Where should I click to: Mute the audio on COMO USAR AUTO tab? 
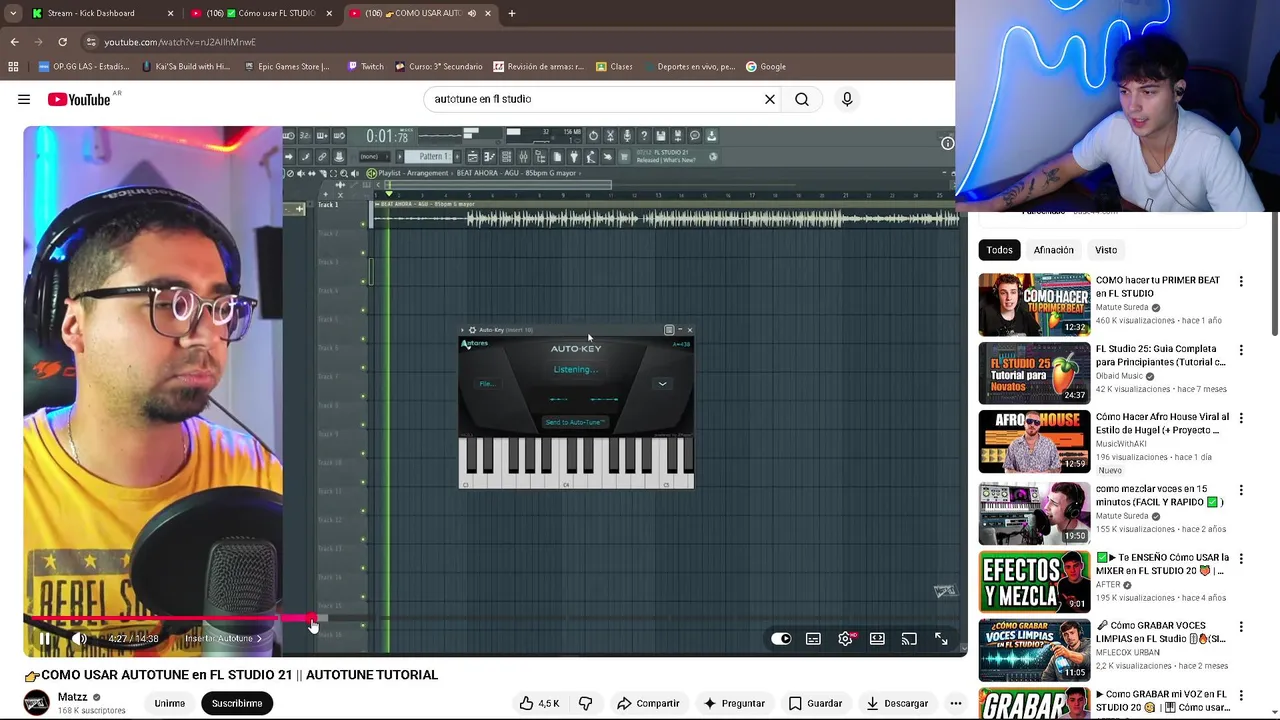[x=472, y=13]
